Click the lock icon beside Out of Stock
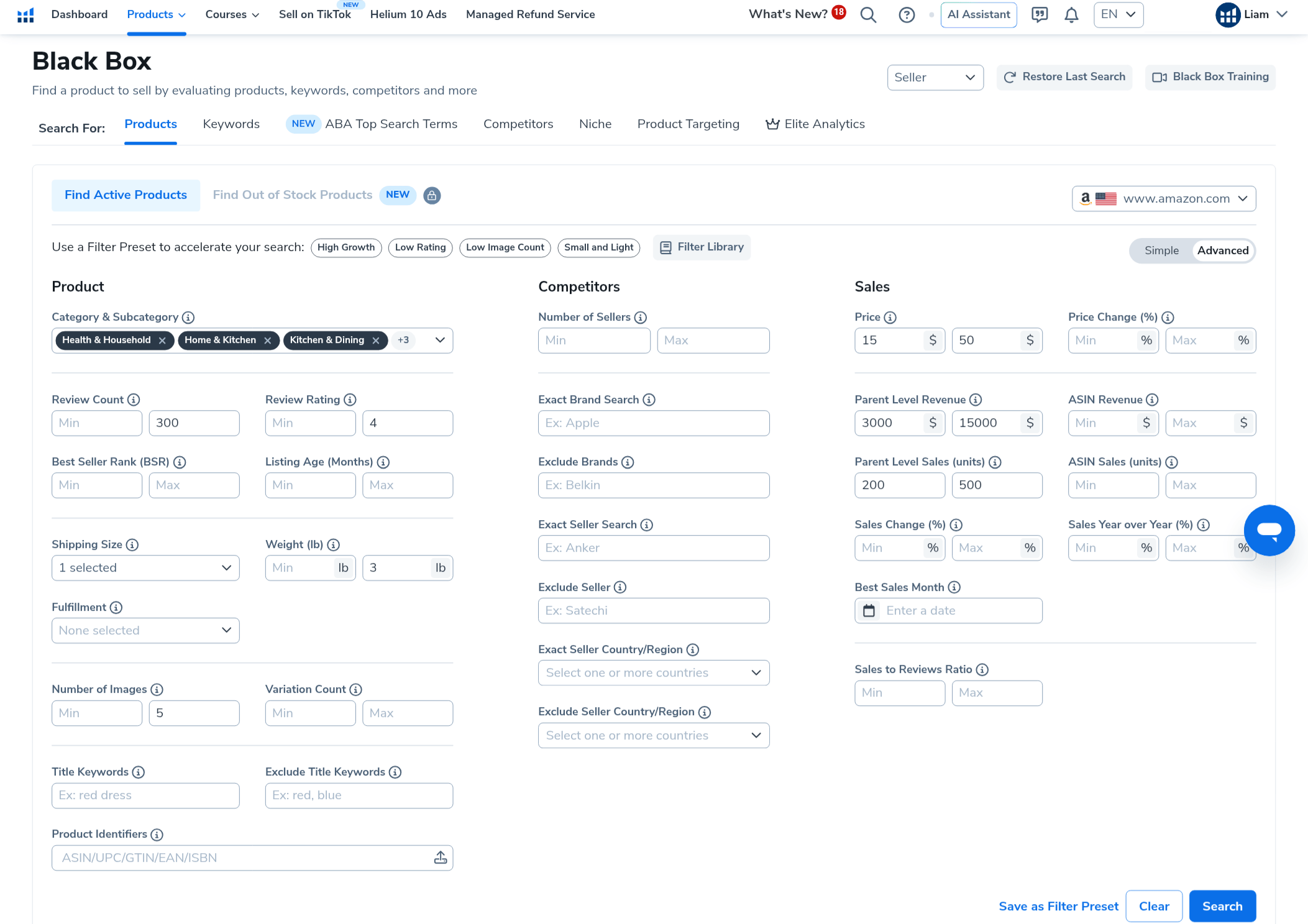This screenshot has height=924, width=1308. (x=432, y=195)
